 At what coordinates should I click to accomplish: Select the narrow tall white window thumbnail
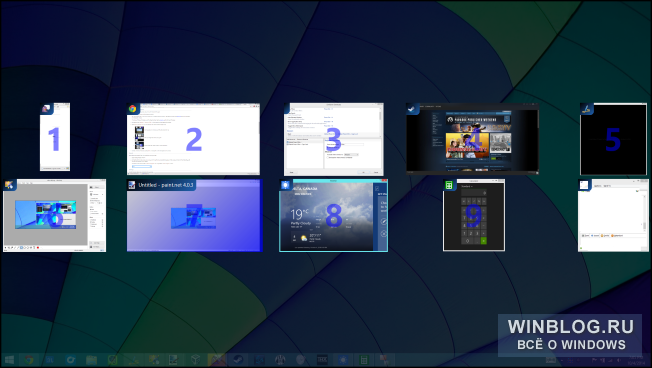(55, 137)
